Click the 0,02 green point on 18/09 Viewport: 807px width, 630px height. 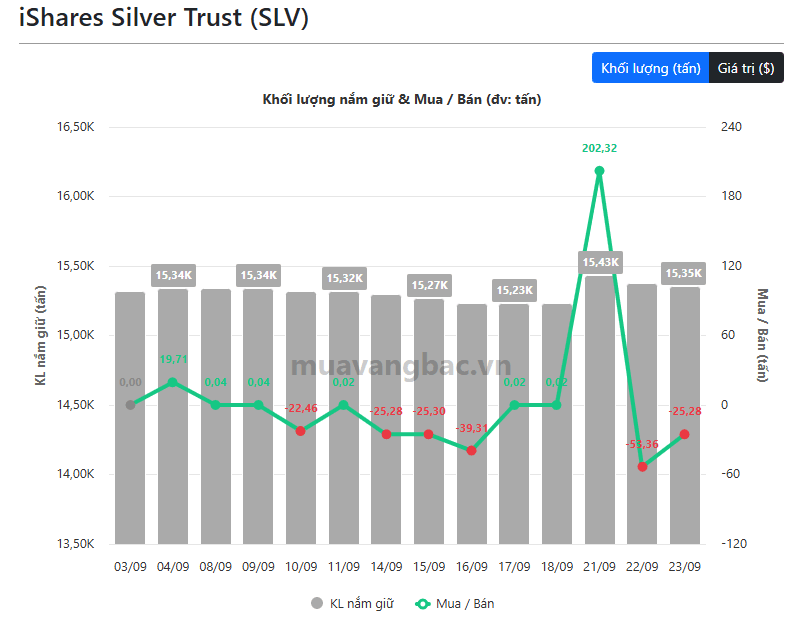click(x=556, y=405)
